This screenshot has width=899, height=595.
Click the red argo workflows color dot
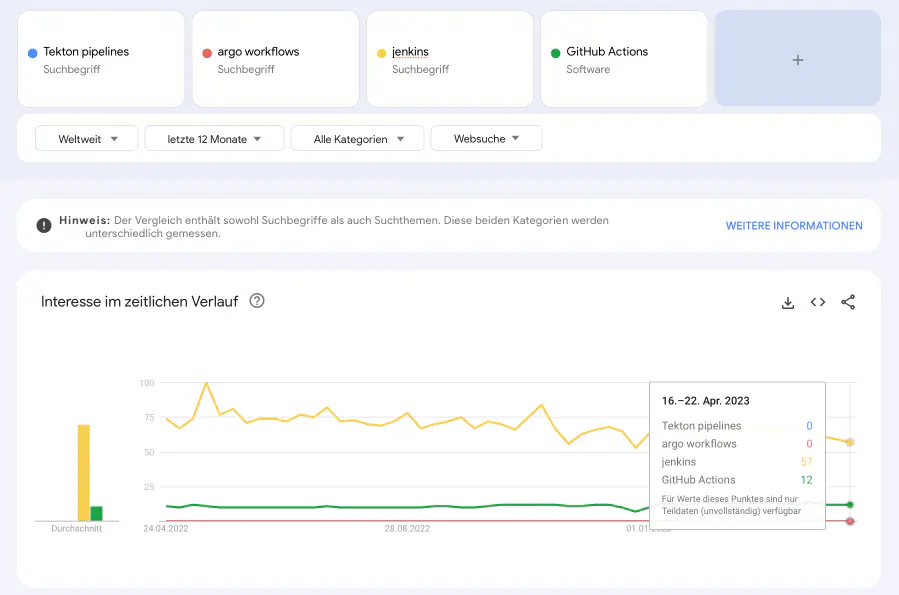207,53
